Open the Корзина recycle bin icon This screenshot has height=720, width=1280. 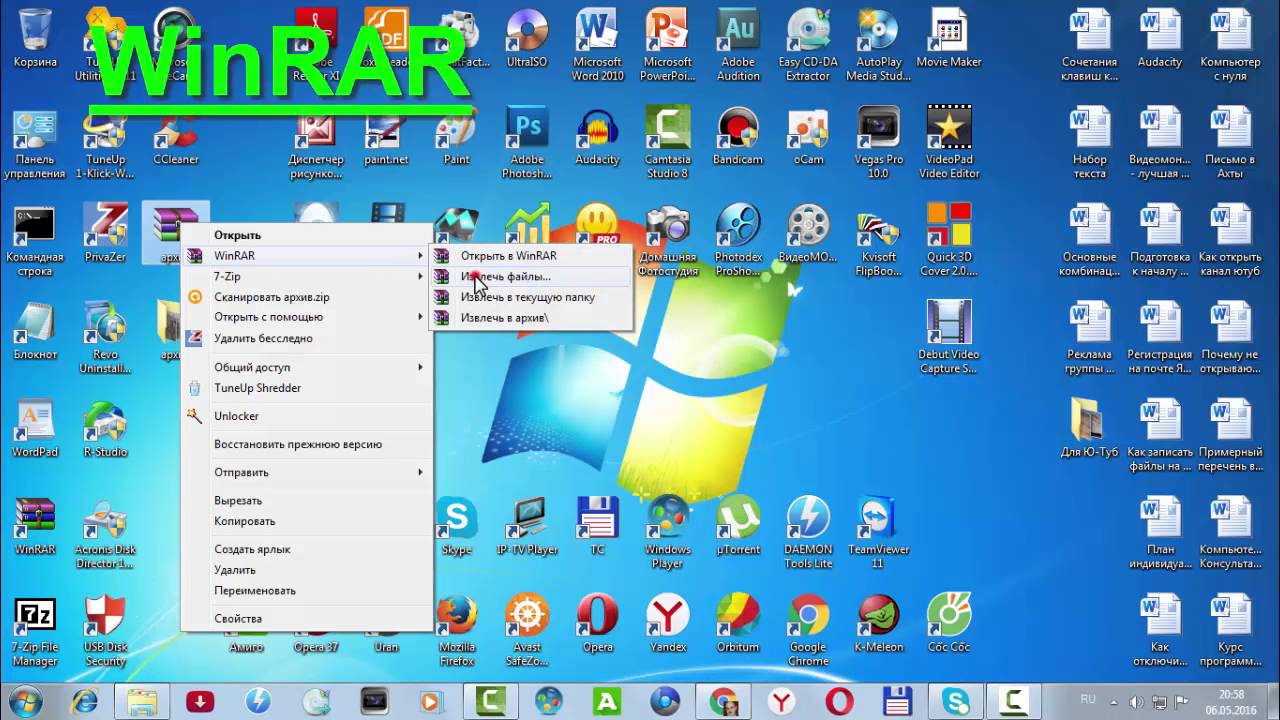(x=35, y=40)
